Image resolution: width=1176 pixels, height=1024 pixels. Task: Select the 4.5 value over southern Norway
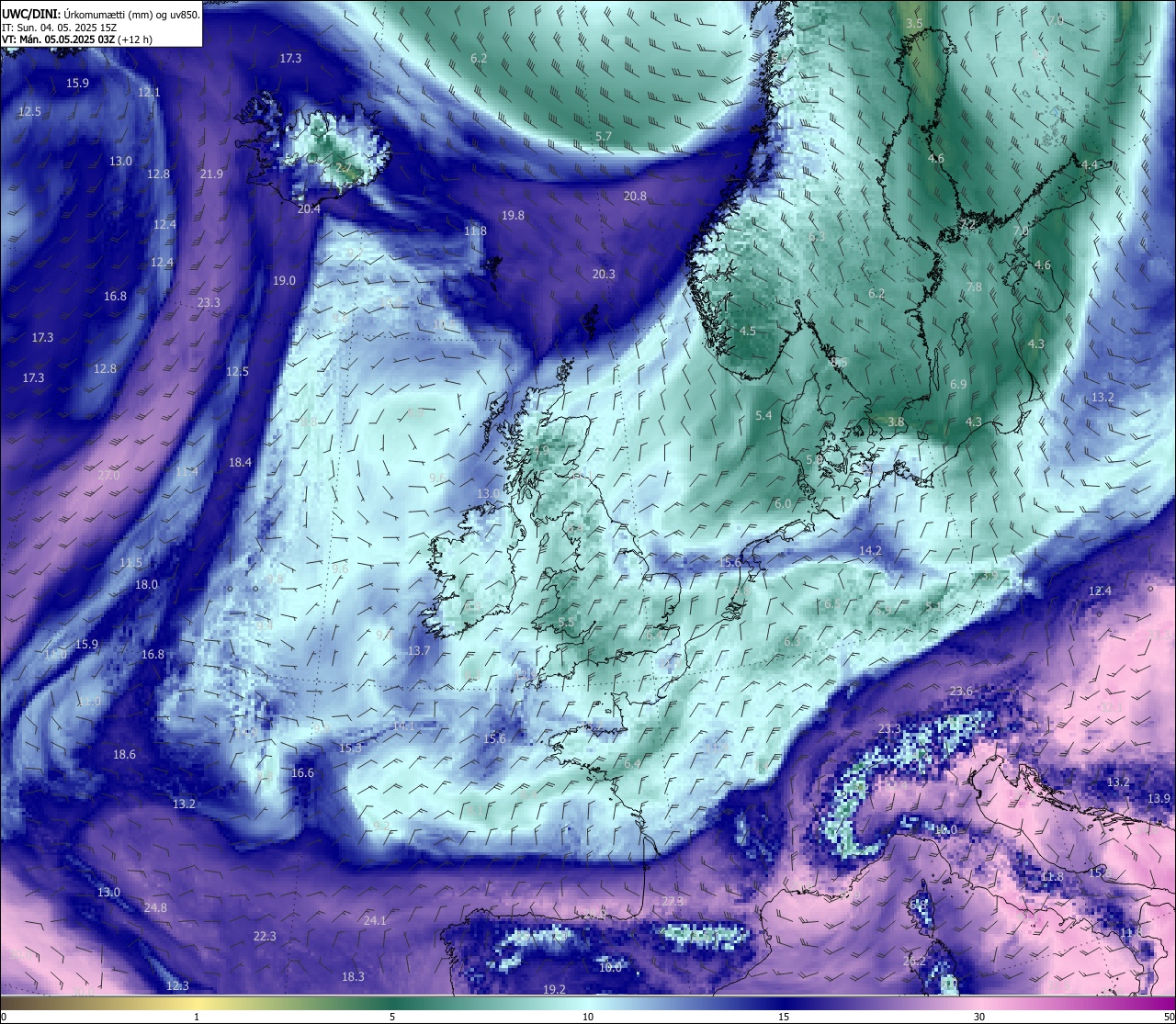(x=748, y=332)
